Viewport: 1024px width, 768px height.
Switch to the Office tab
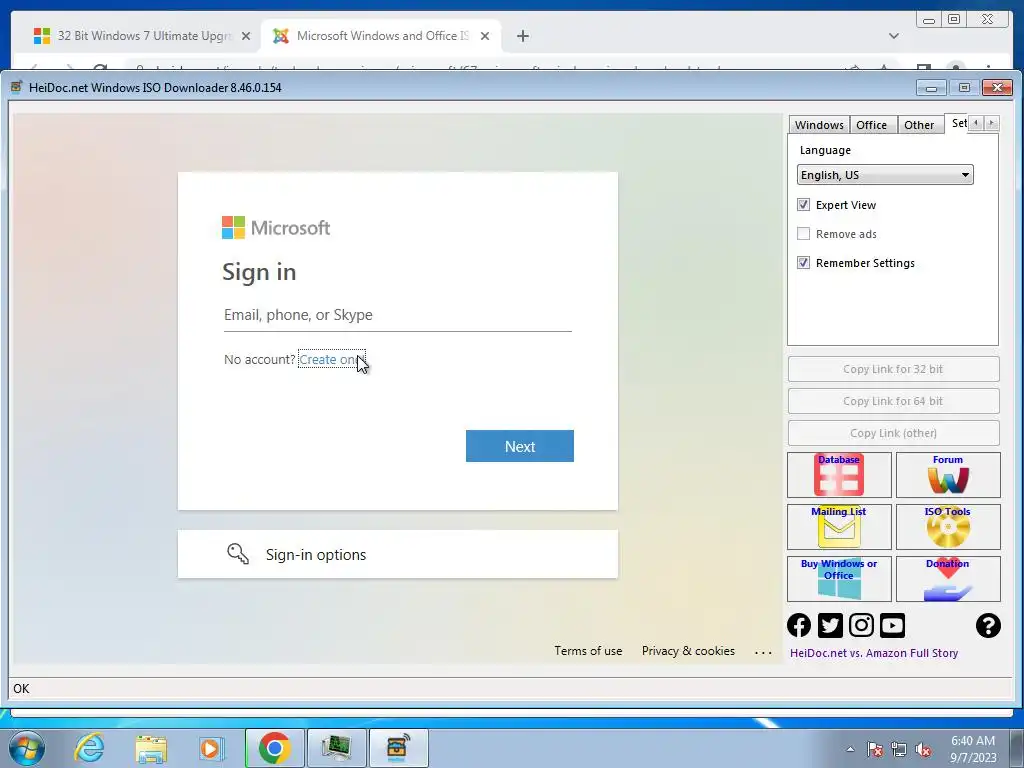click(x=871, y=125)
